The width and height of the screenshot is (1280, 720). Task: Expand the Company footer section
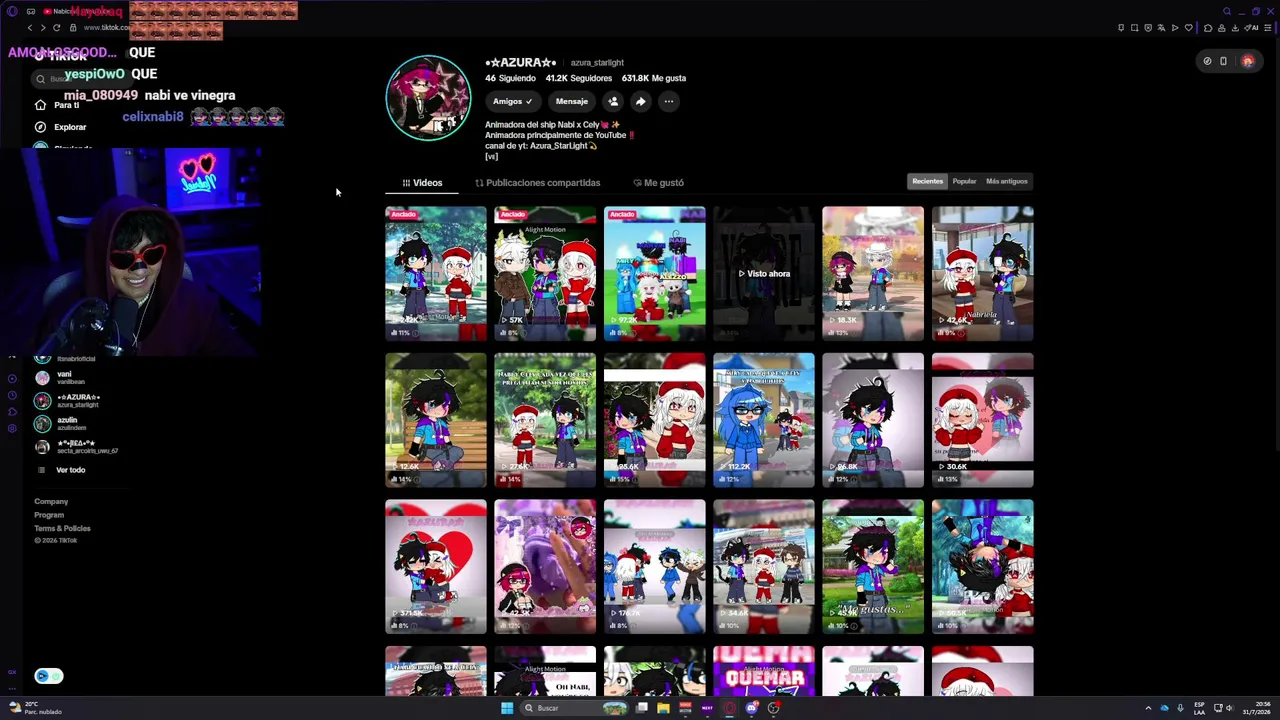point(51,502)
